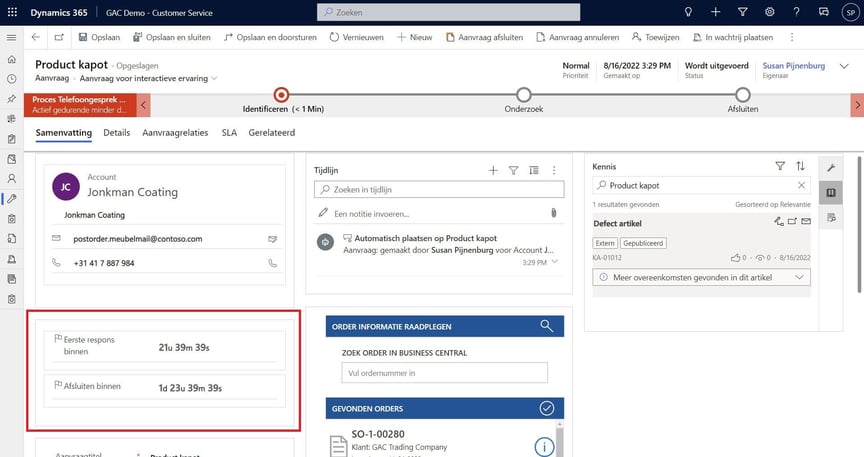Sort knowledge results icon
Screen dimensions: 864x457
coord(801,166)
